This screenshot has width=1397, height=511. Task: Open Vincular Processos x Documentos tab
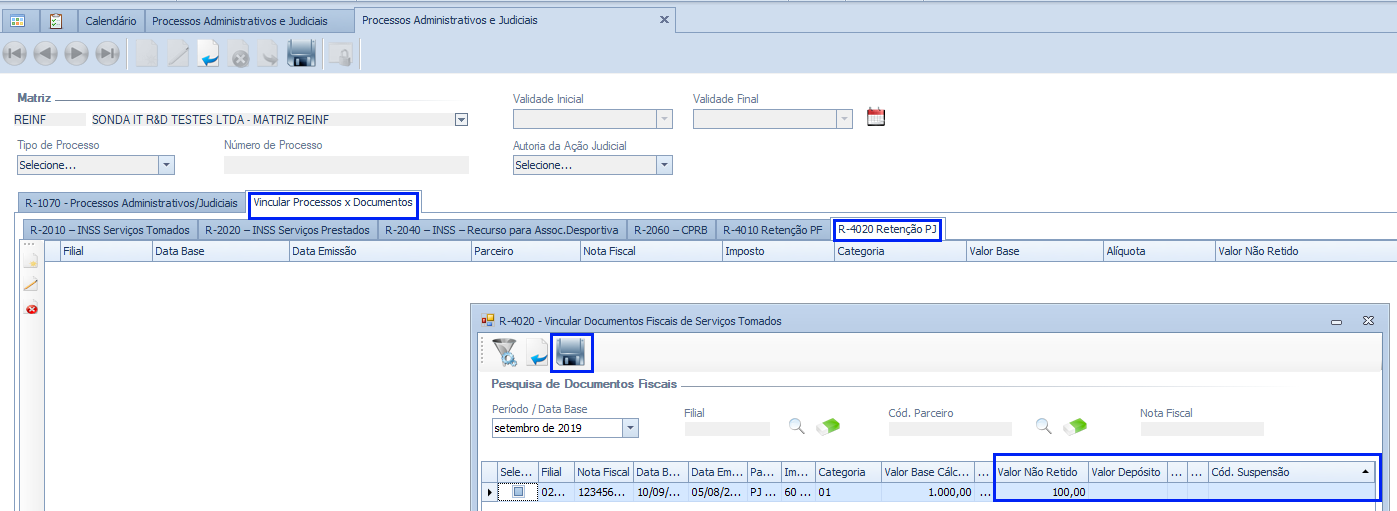pyautogui.click(x=333, y=202)
